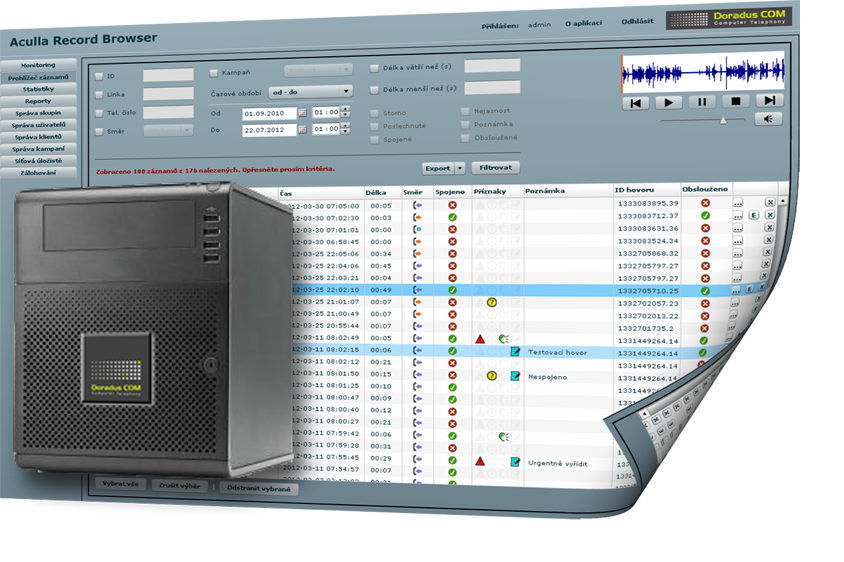844x562 pixels.
Task: Open the Kampaň dropdown list
Action: pyautogui.click(x=318, y=70)
